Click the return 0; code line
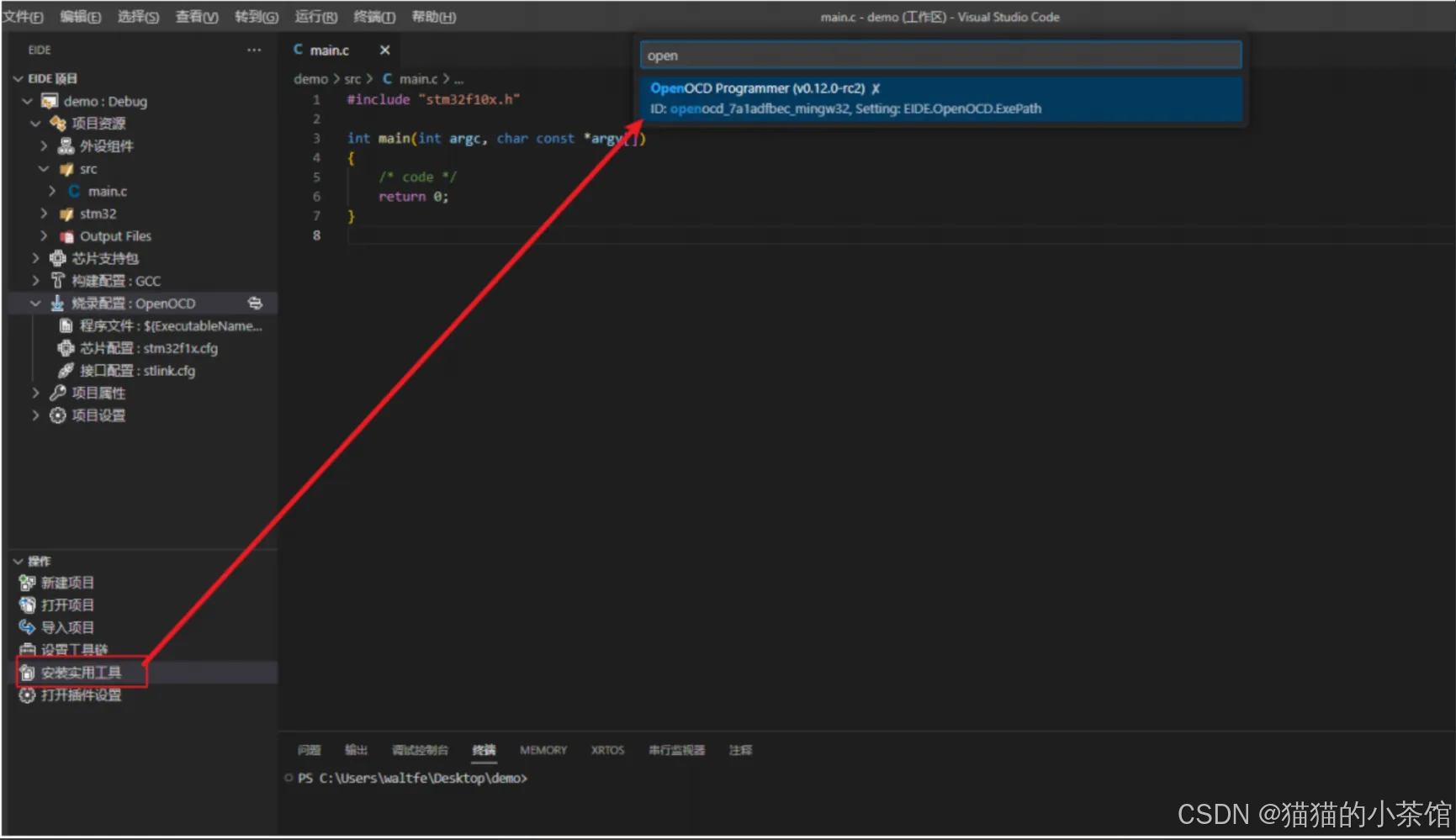 413,197
